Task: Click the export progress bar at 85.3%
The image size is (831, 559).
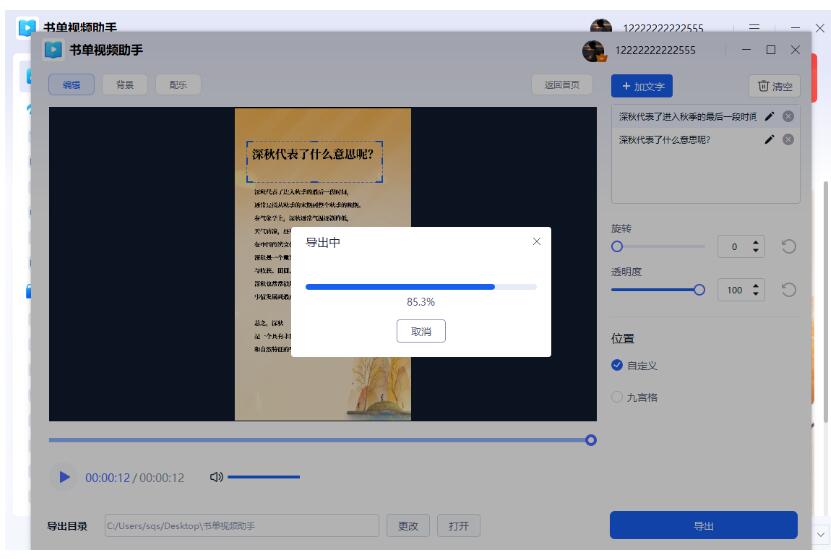Action: [x=421, y=287]
